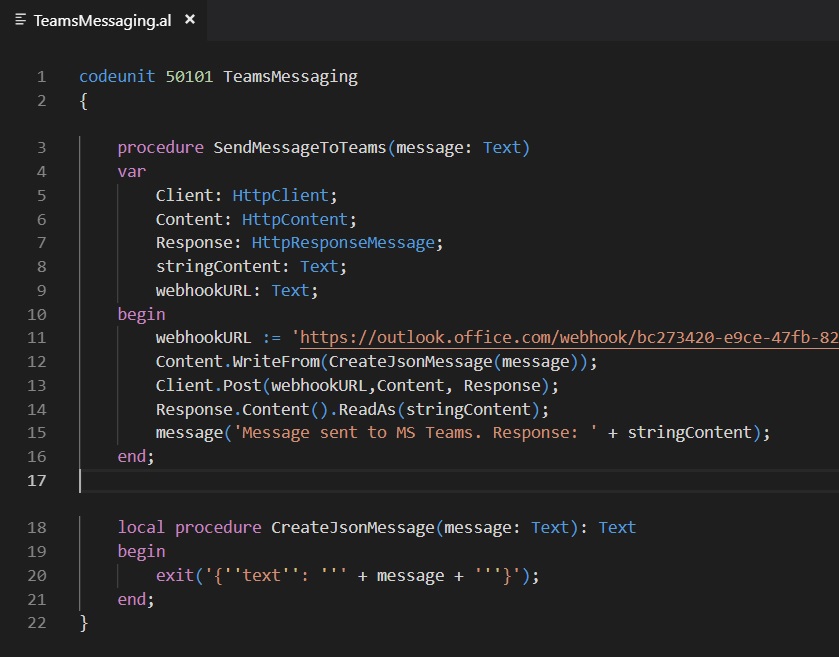This screenshot has width=839, height=657.
Task: Select the TeamsMessaging.al editor tab
Action: (x=100, y=19)
